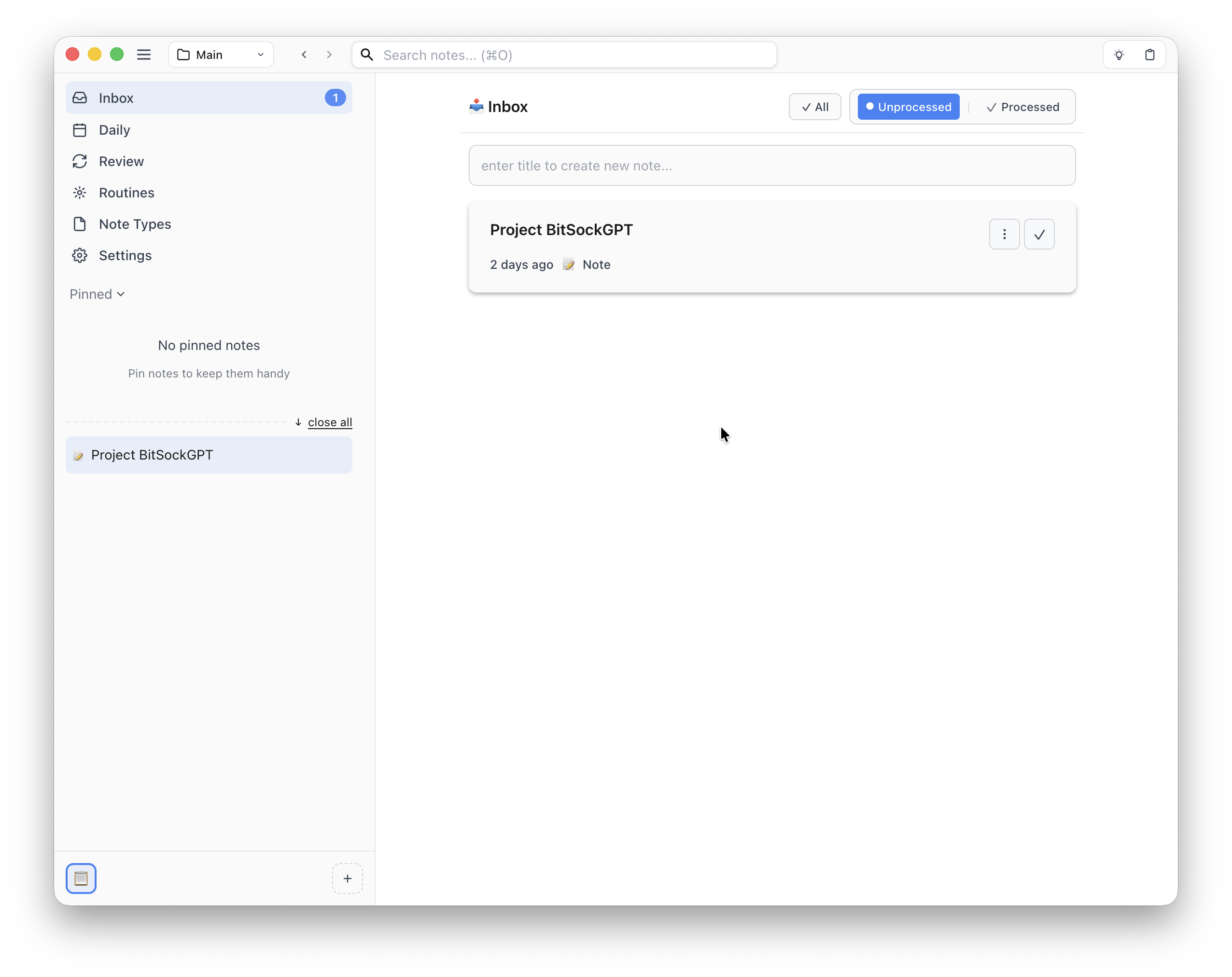Click the lightbulb icon in top right
The image size is (1232, 977).
coord(1120,54)
